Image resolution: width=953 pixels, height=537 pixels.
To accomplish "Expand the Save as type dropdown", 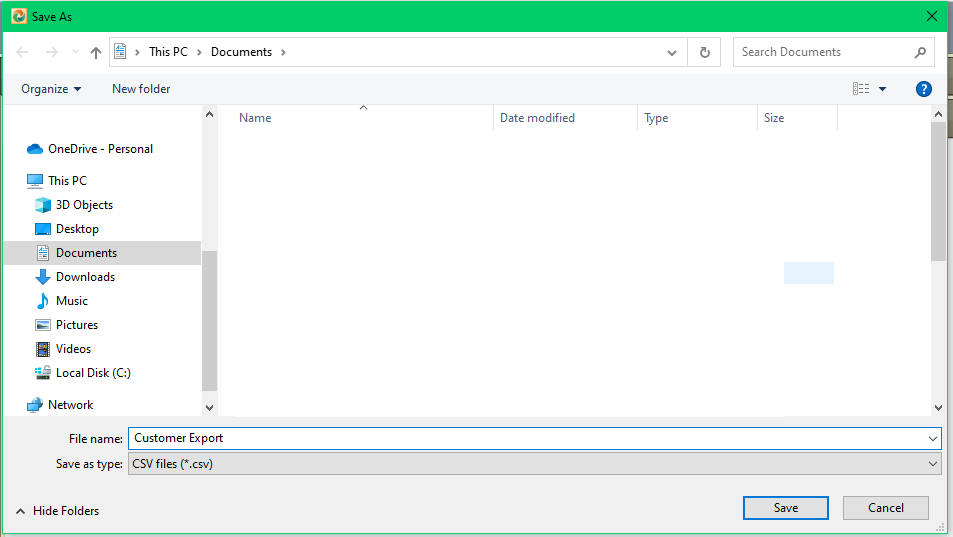I will [x=933, y=464].
